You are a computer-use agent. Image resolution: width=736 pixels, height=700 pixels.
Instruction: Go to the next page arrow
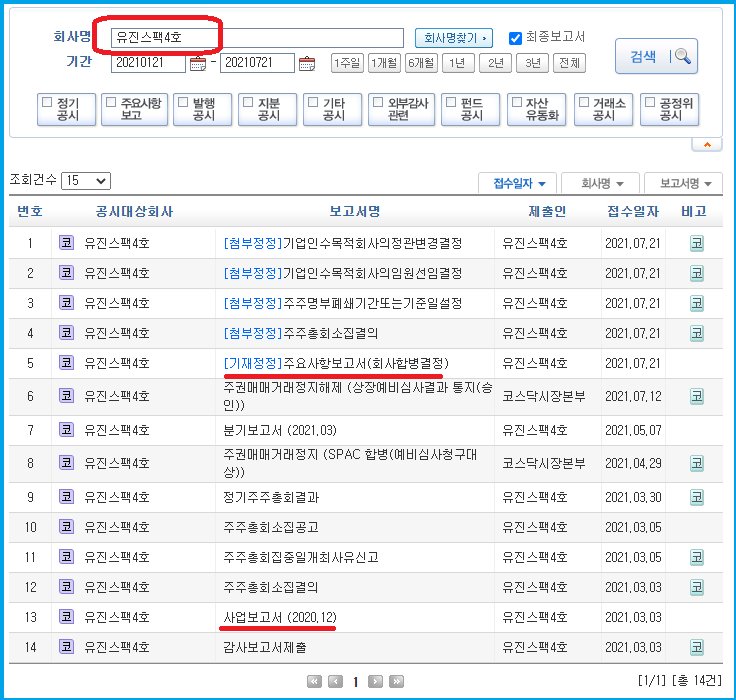(375, 681)
